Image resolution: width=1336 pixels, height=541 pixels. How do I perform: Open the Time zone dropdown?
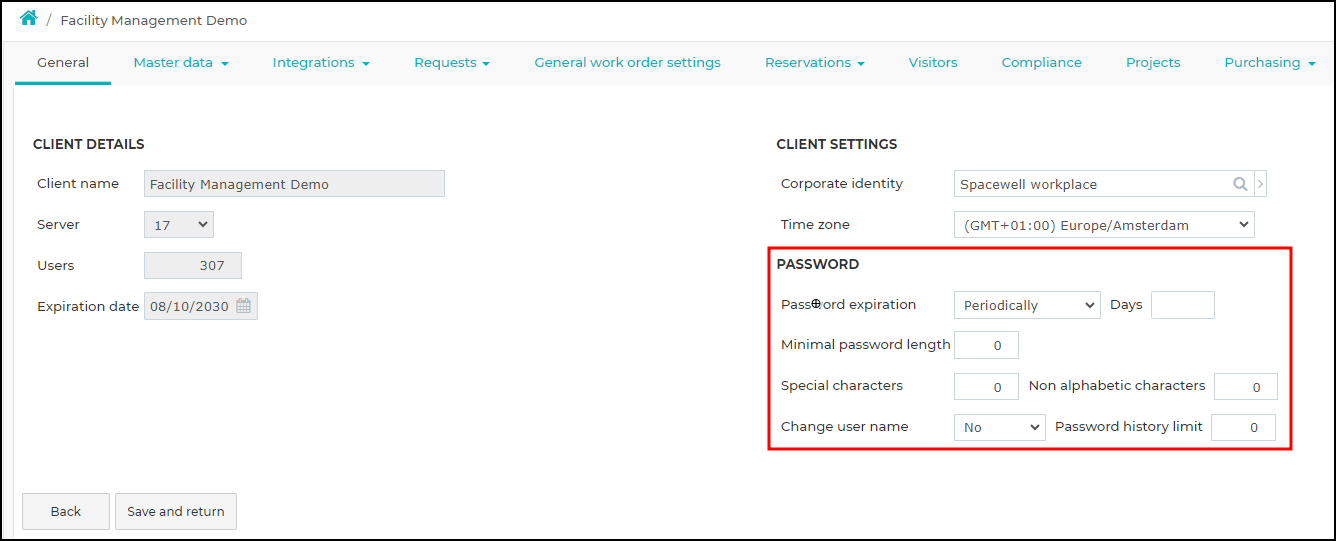pyautogui.click(x=1104, y=225)
